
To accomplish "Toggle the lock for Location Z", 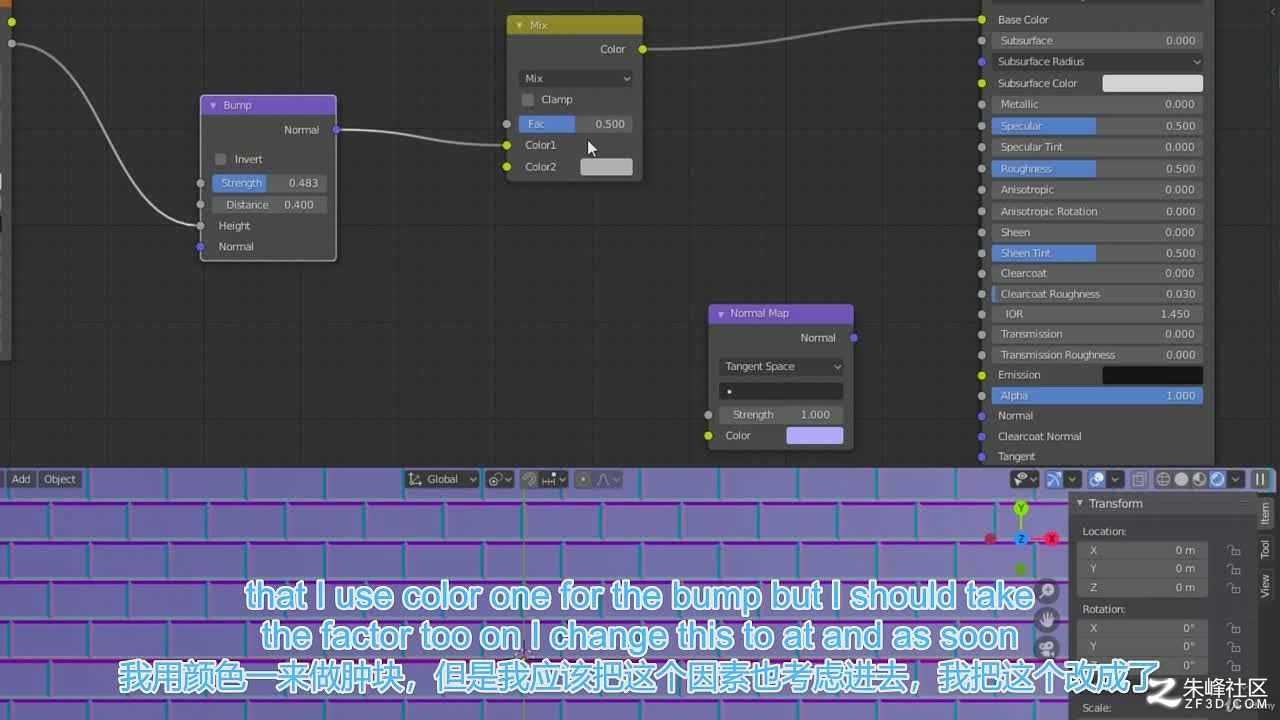I will (x=1234, y=587).
